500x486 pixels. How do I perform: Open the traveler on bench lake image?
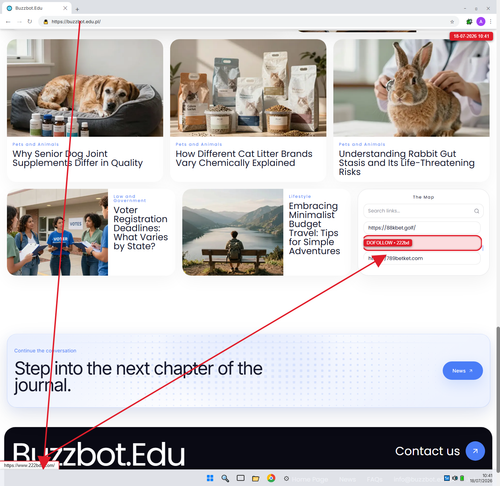233,232
